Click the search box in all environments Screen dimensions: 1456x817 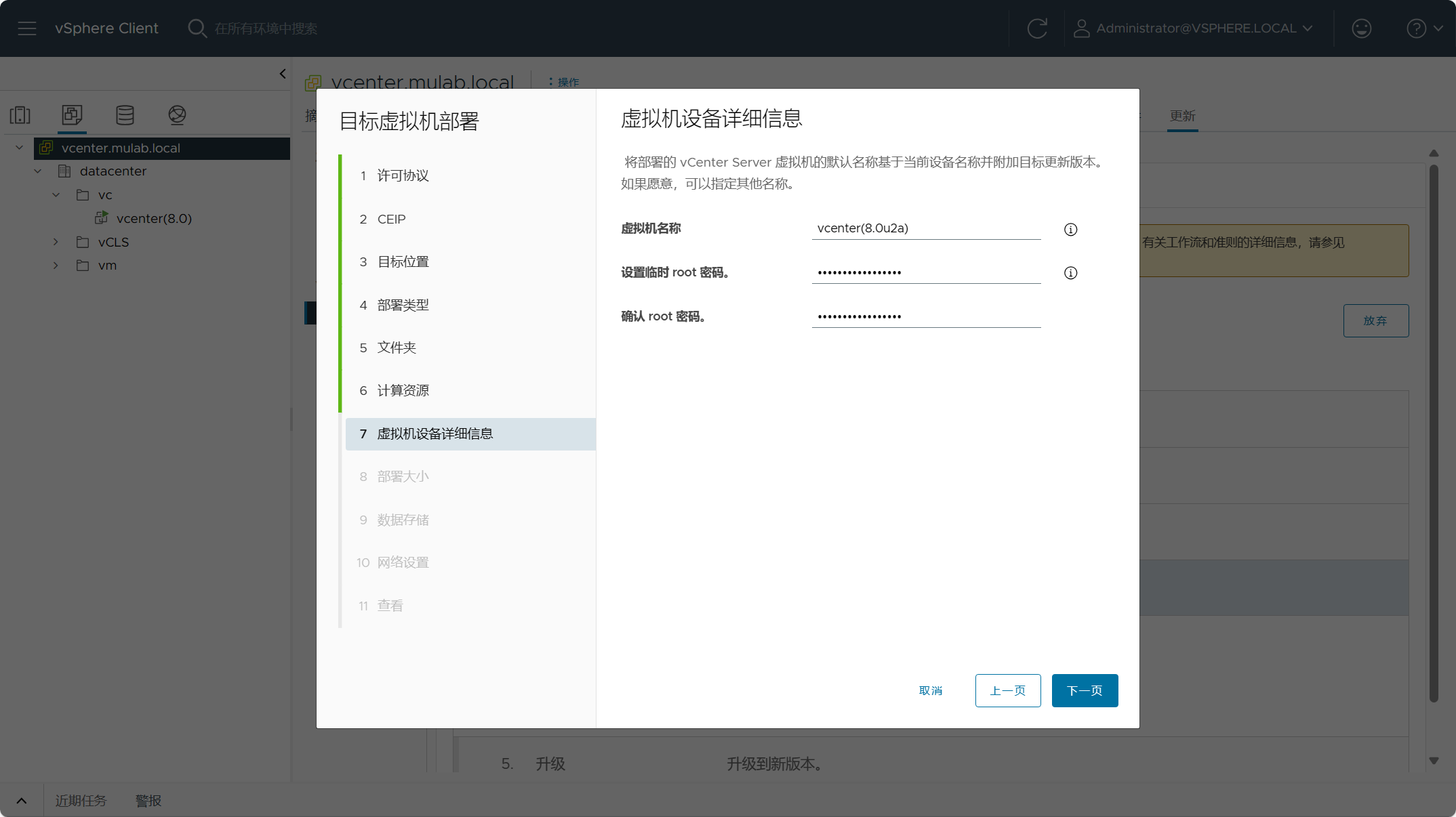266,28
